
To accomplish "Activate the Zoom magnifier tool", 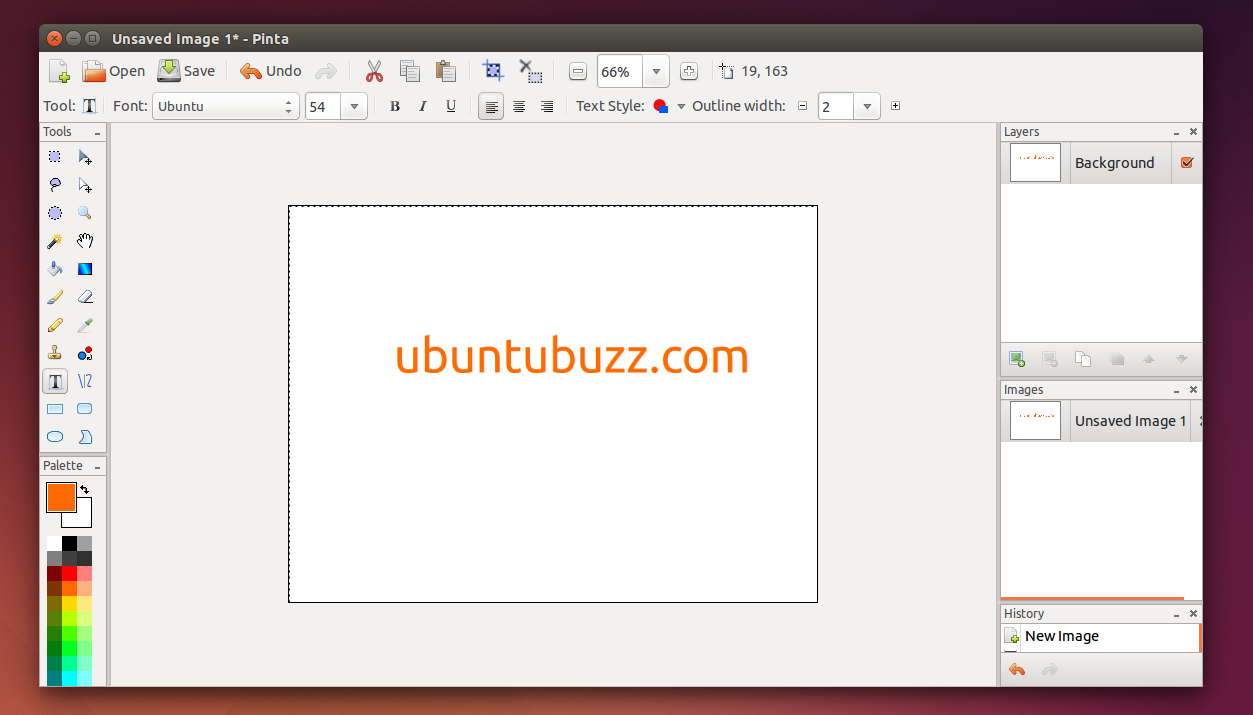I will coord(85,213).
